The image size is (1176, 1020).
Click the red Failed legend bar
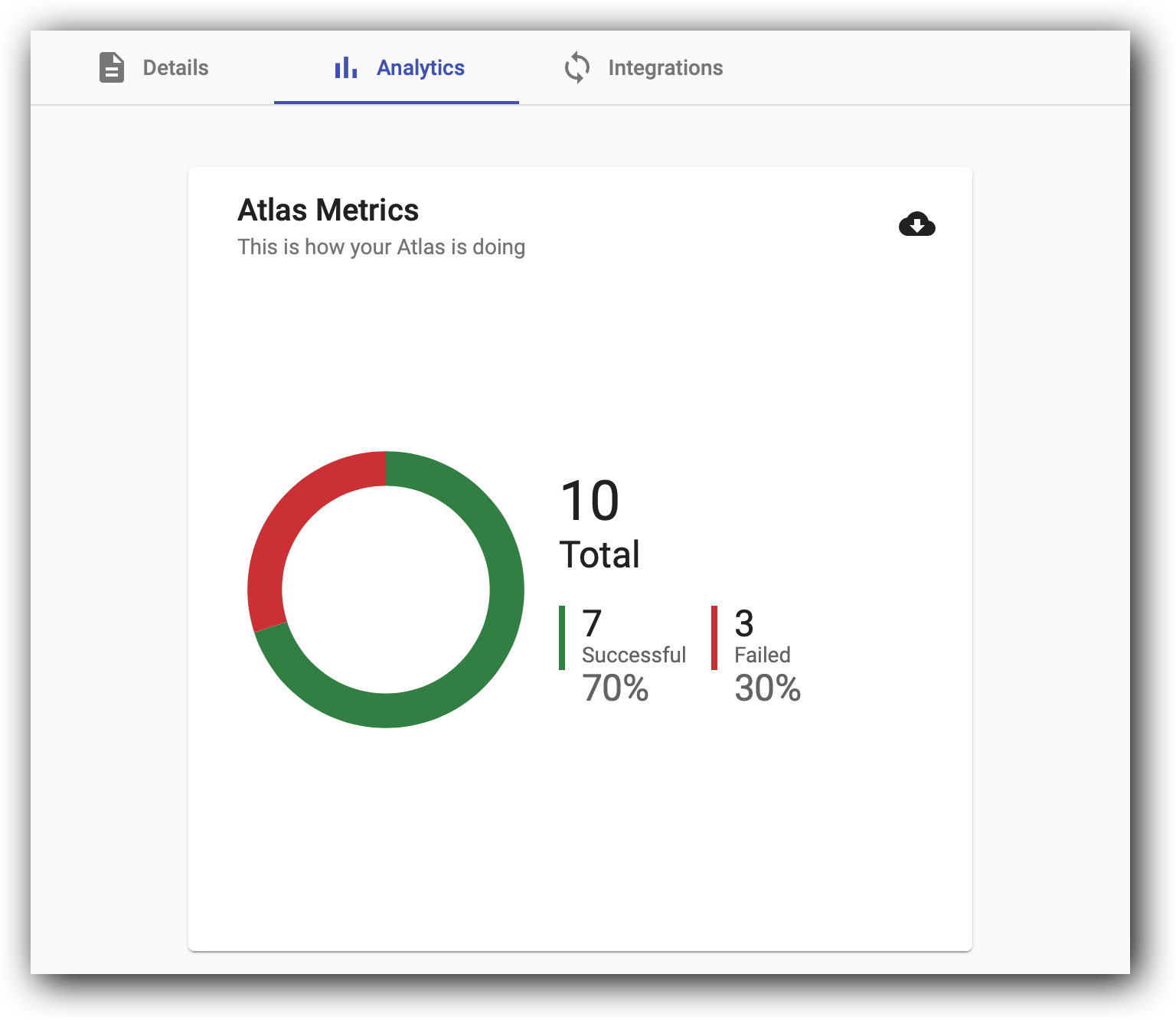point(714,638)
